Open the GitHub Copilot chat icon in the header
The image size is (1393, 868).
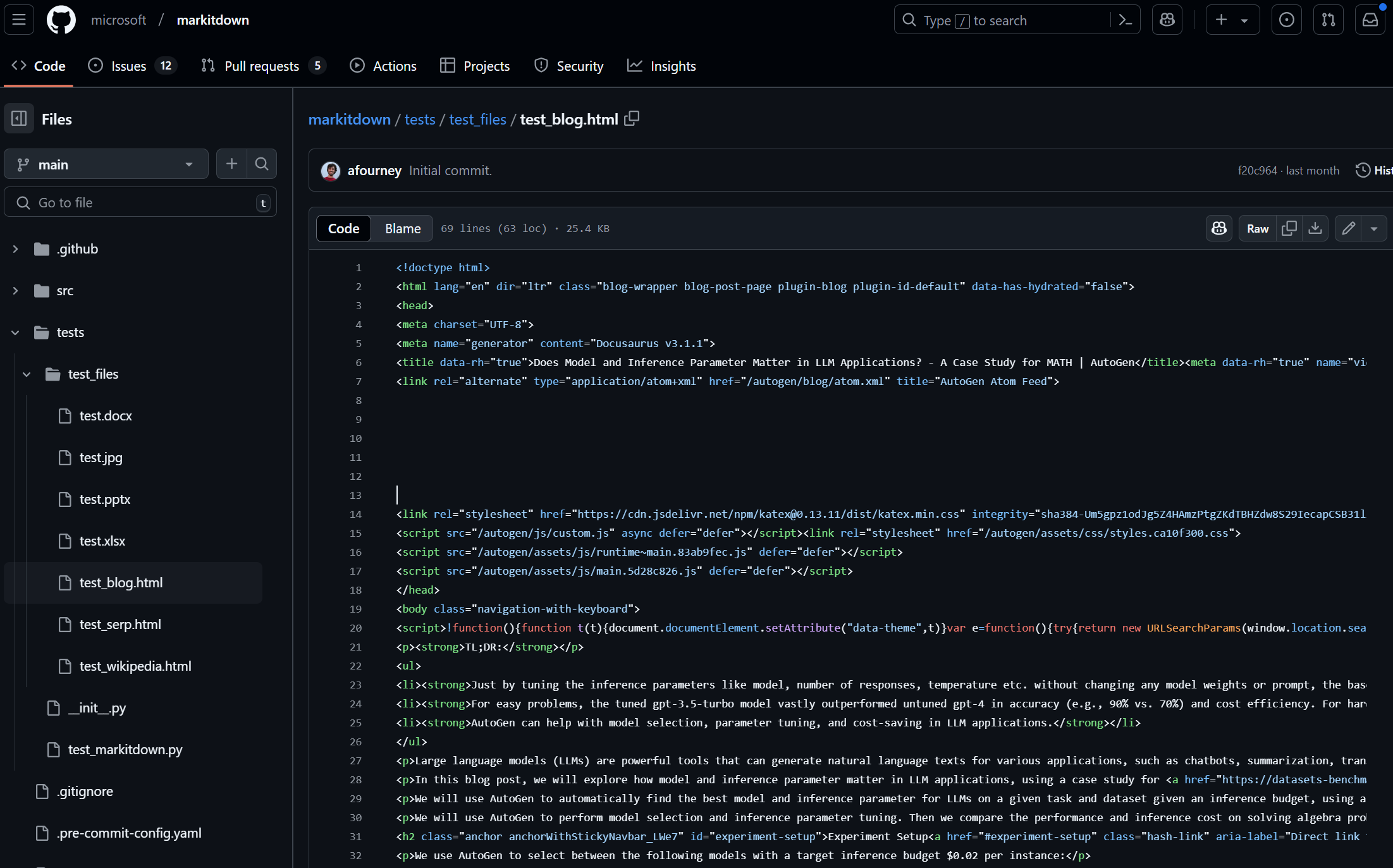[x=1167, y=20]
